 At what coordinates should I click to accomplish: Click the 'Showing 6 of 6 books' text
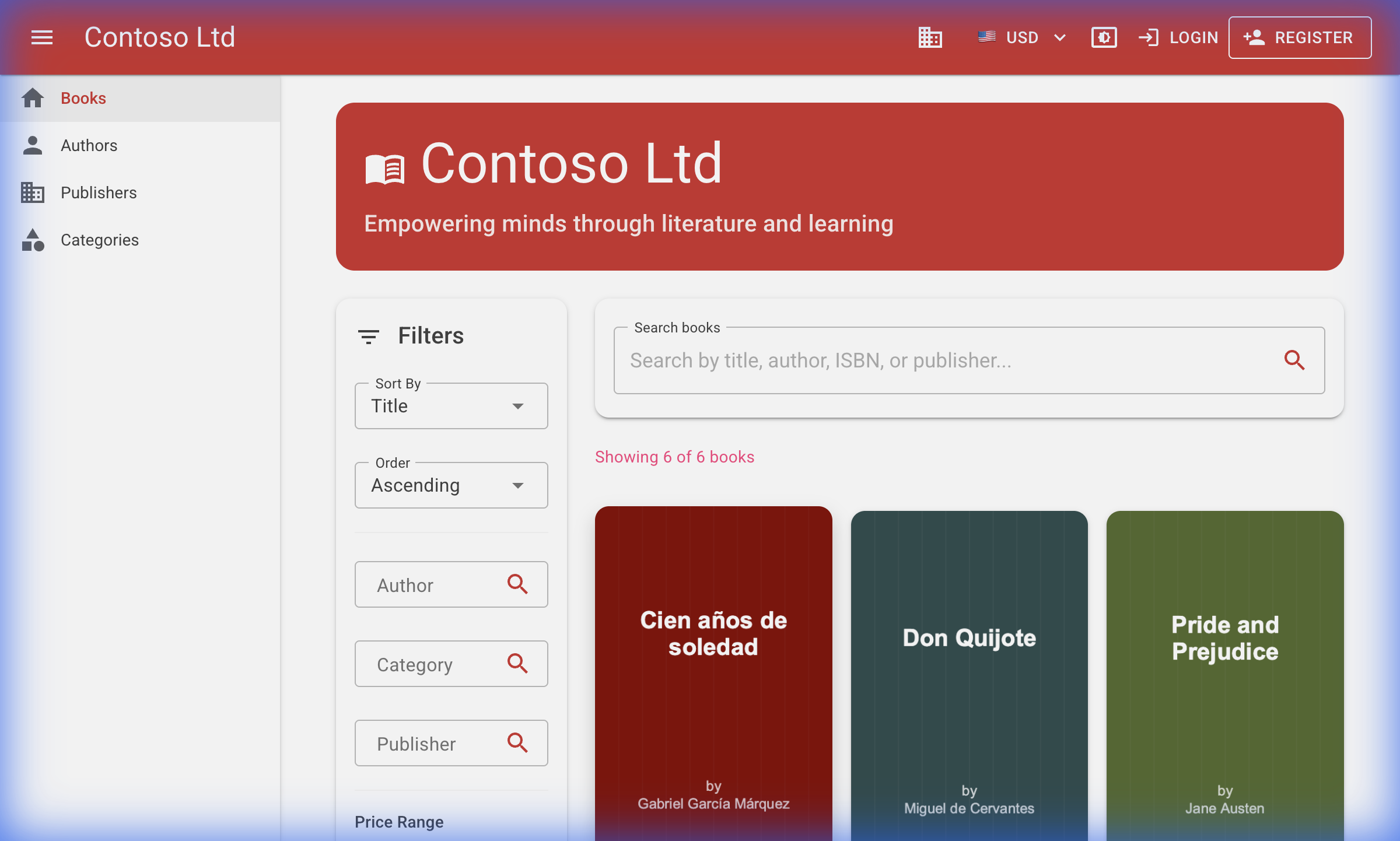674,457
